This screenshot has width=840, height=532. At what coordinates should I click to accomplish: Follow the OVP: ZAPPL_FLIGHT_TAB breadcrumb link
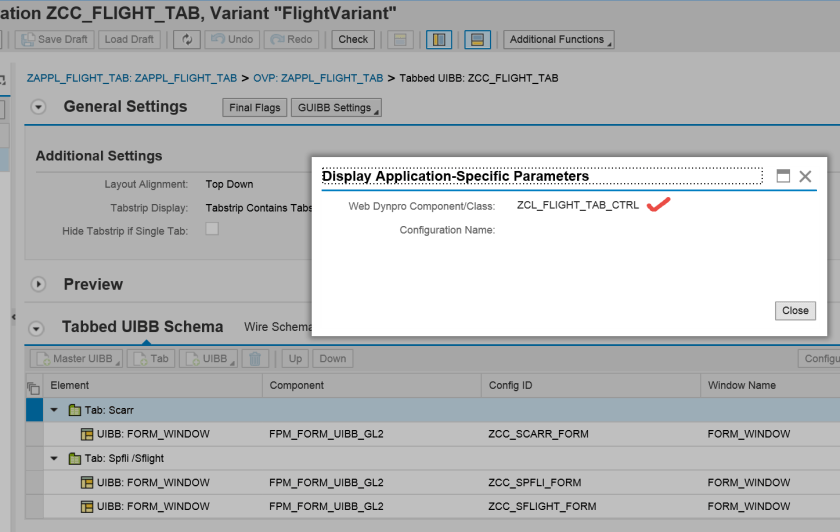[318, 78]
